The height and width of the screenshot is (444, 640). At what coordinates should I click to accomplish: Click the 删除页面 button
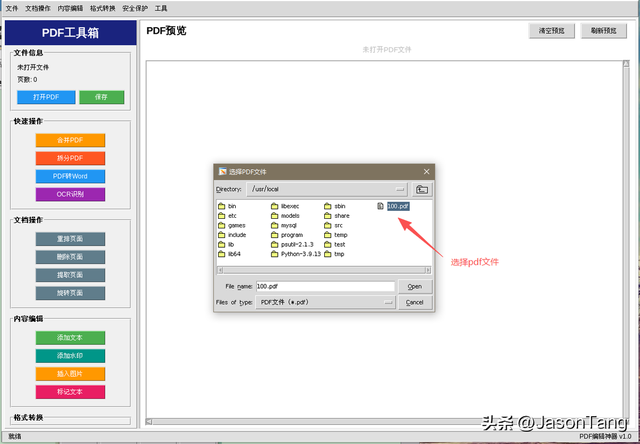click(x=70, y=257)
